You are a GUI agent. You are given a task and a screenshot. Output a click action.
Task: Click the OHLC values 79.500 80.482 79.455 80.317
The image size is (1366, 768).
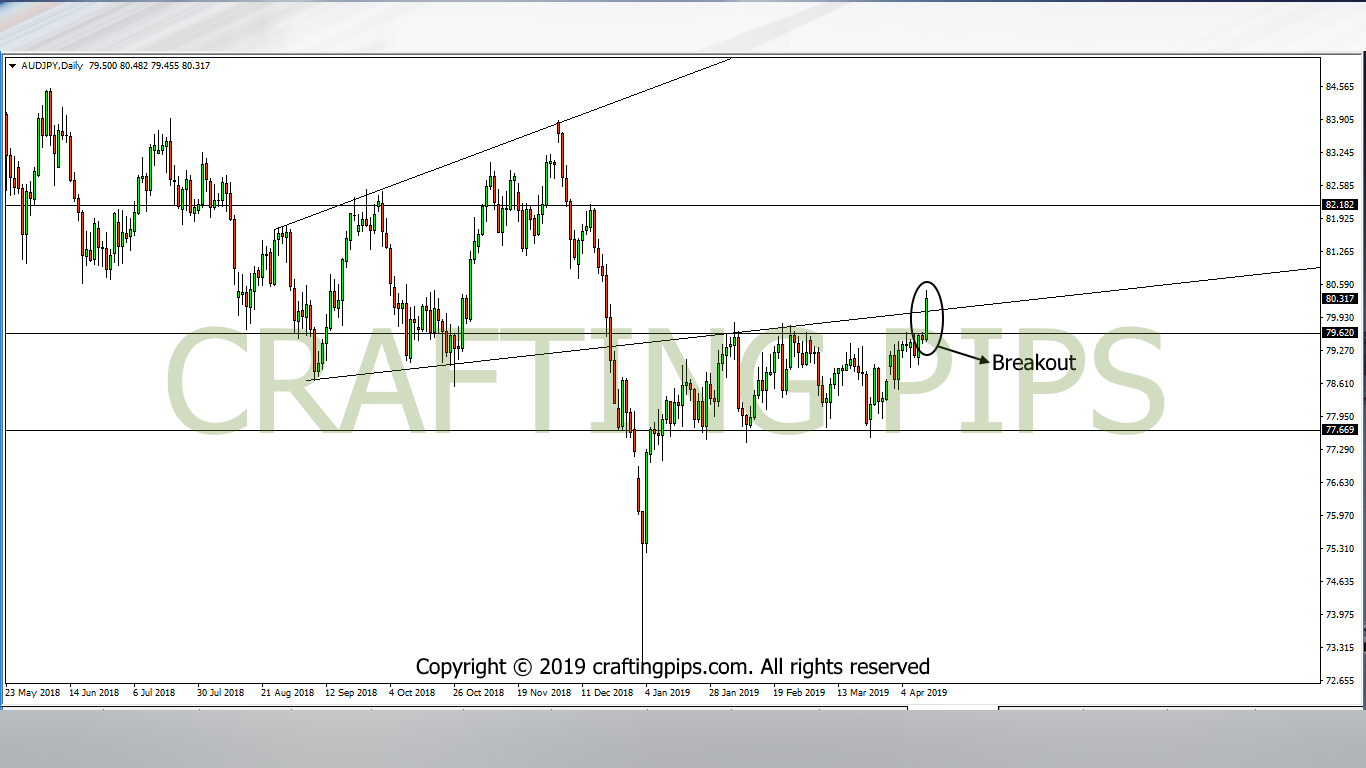point(149,66)
